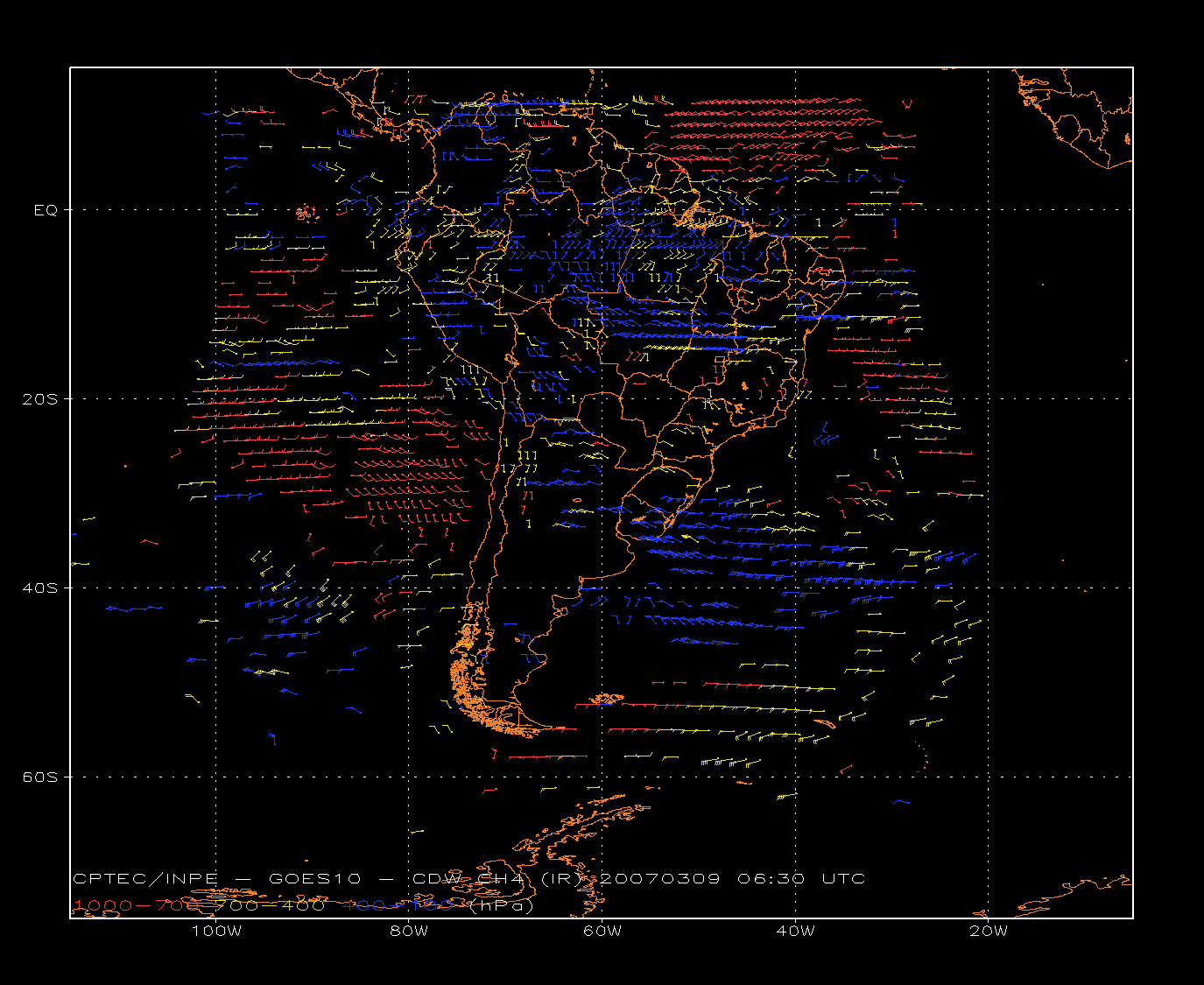
Task: Click the blue '400-100' legend entry
Action: tap(398, 905)
